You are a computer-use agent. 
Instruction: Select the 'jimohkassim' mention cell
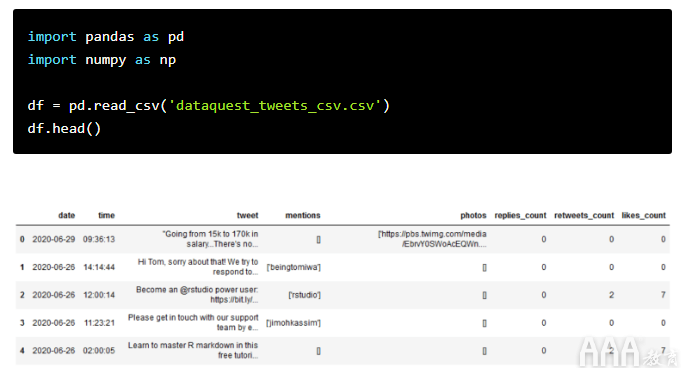pos(293,323)
